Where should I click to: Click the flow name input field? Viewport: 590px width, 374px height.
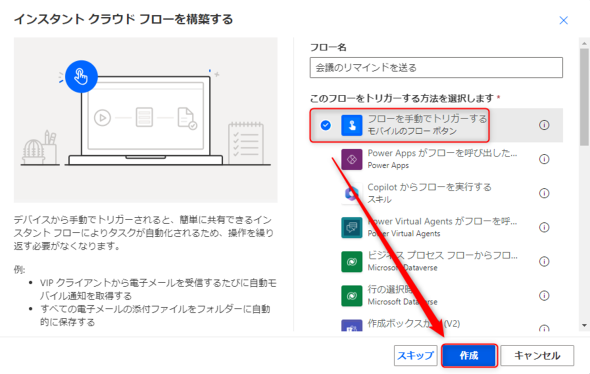pos(436,68)
